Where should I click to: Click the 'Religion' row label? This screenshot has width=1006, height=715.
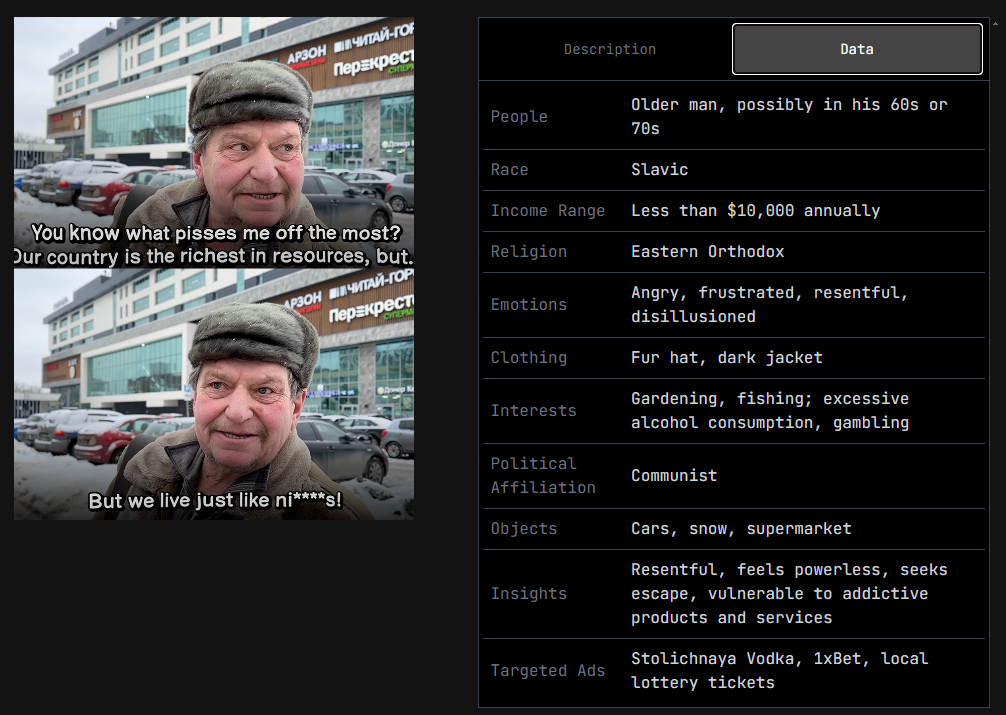click(529, 252)
